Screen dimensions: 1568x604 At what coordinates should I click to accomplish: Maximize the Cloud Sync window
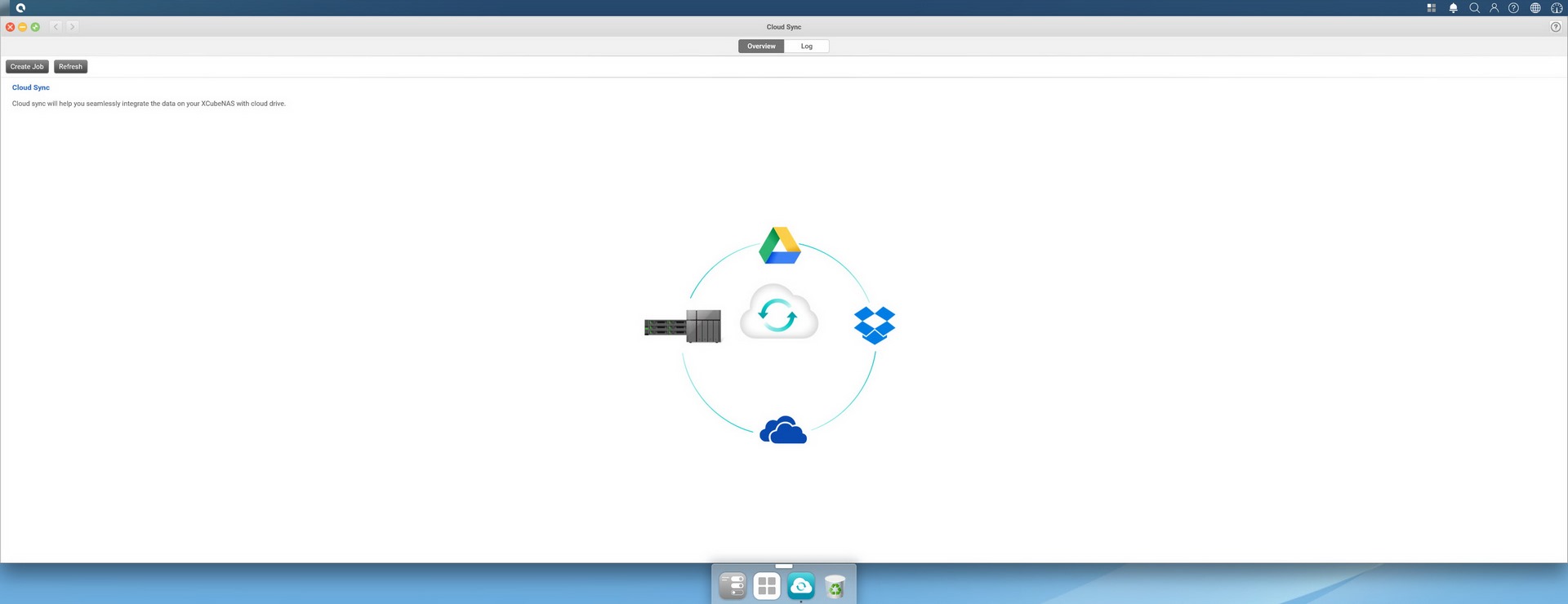[35, 27]
